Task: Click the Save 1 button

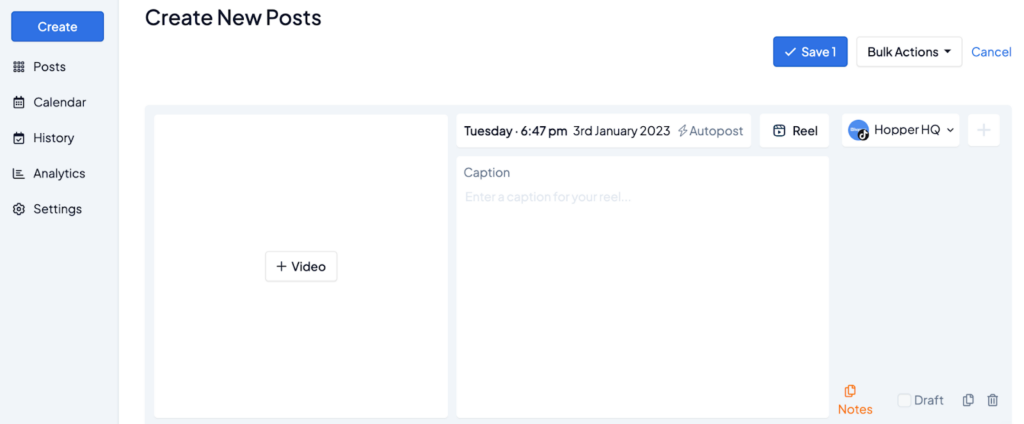Action: pos(810,52)
